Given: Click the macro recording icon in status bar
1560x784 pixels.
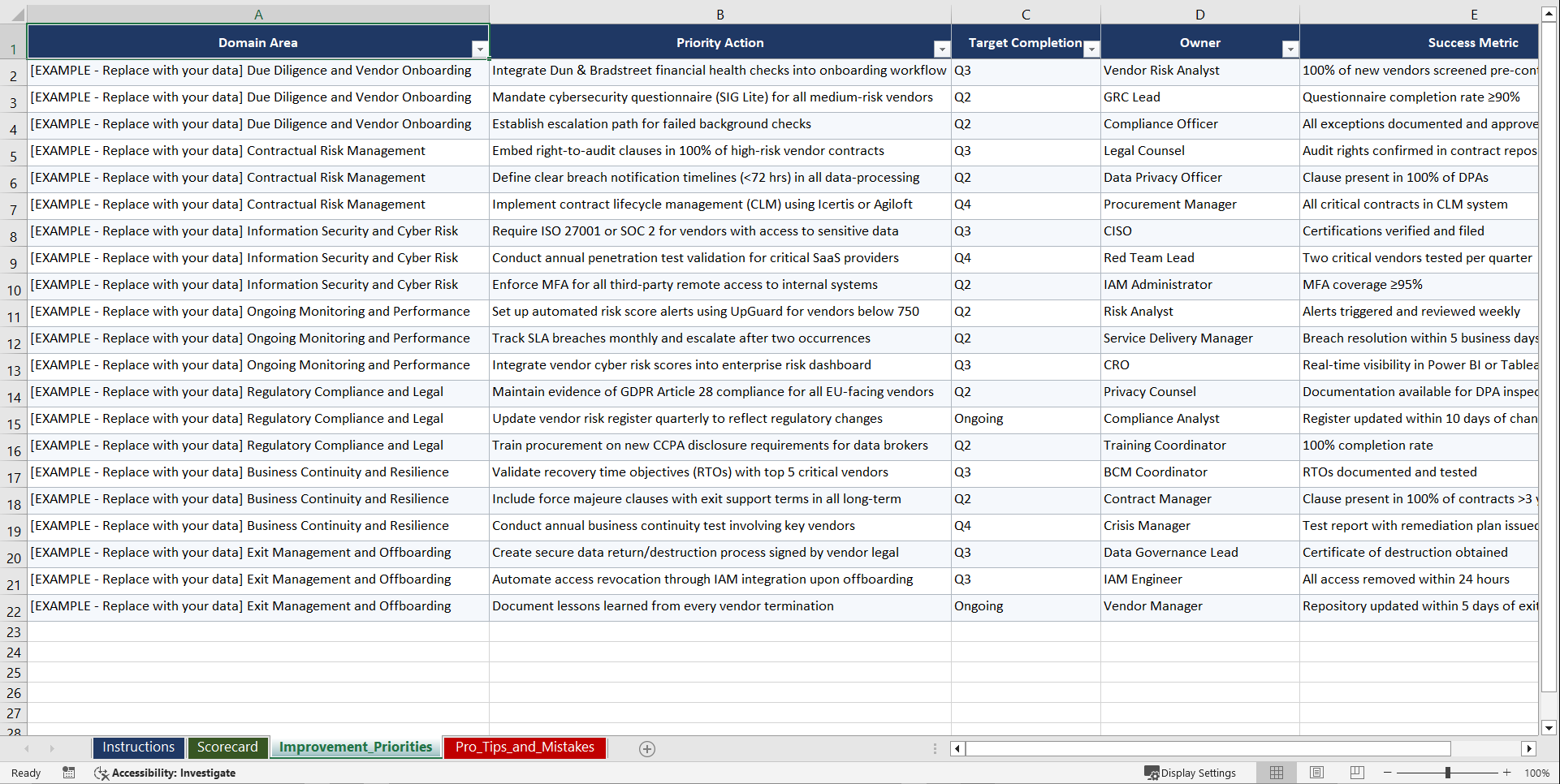Looking at the screenshot, I should (x=69, y=773).
